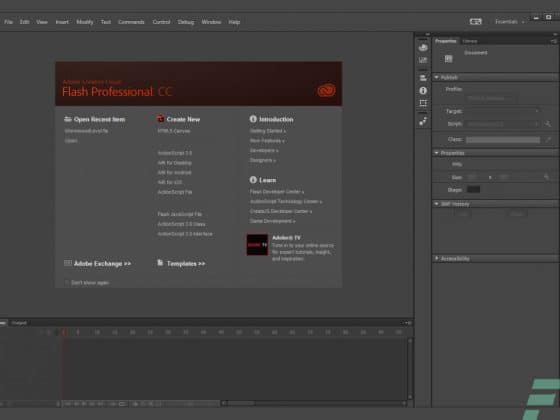Click the Templates >> link
Image resolution: width=560 pixels, height=420 pixels.
click(186, 264)
